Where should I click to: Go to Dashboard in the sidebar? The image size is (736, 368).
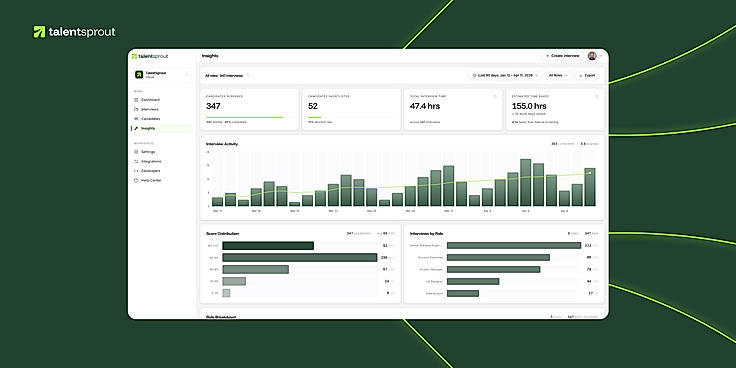click(162, 100)
